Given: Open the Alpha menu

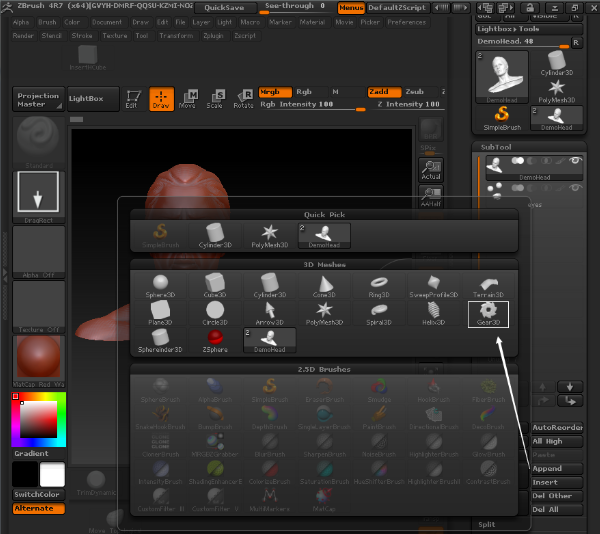Looking at the screenshot, I should click(x=21, y=22).
